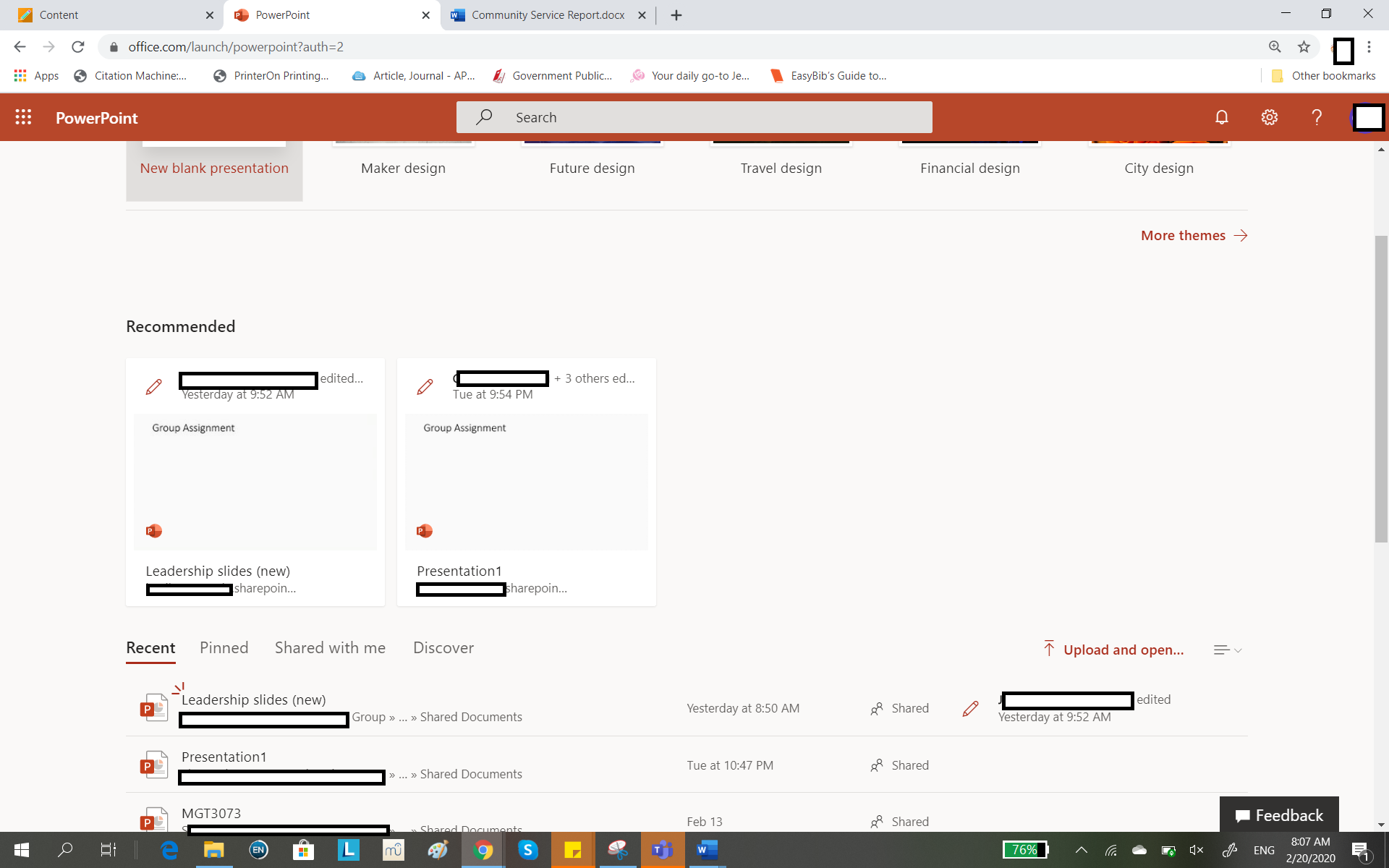Click Upload and open button
This screenshot has width=1389, height=868.
[1114, 650]
